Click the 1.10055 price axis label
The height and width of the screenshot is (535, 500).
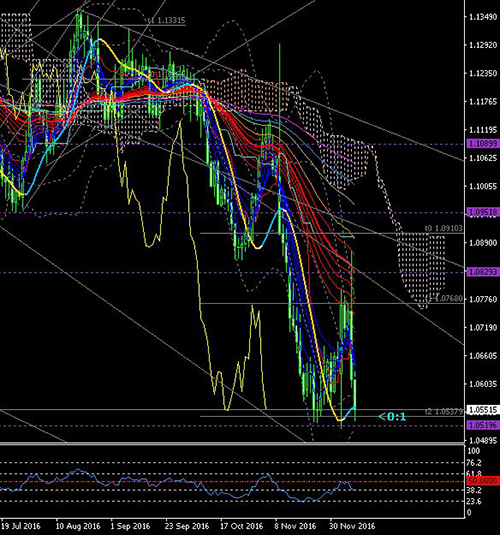[x=483, y=186]
